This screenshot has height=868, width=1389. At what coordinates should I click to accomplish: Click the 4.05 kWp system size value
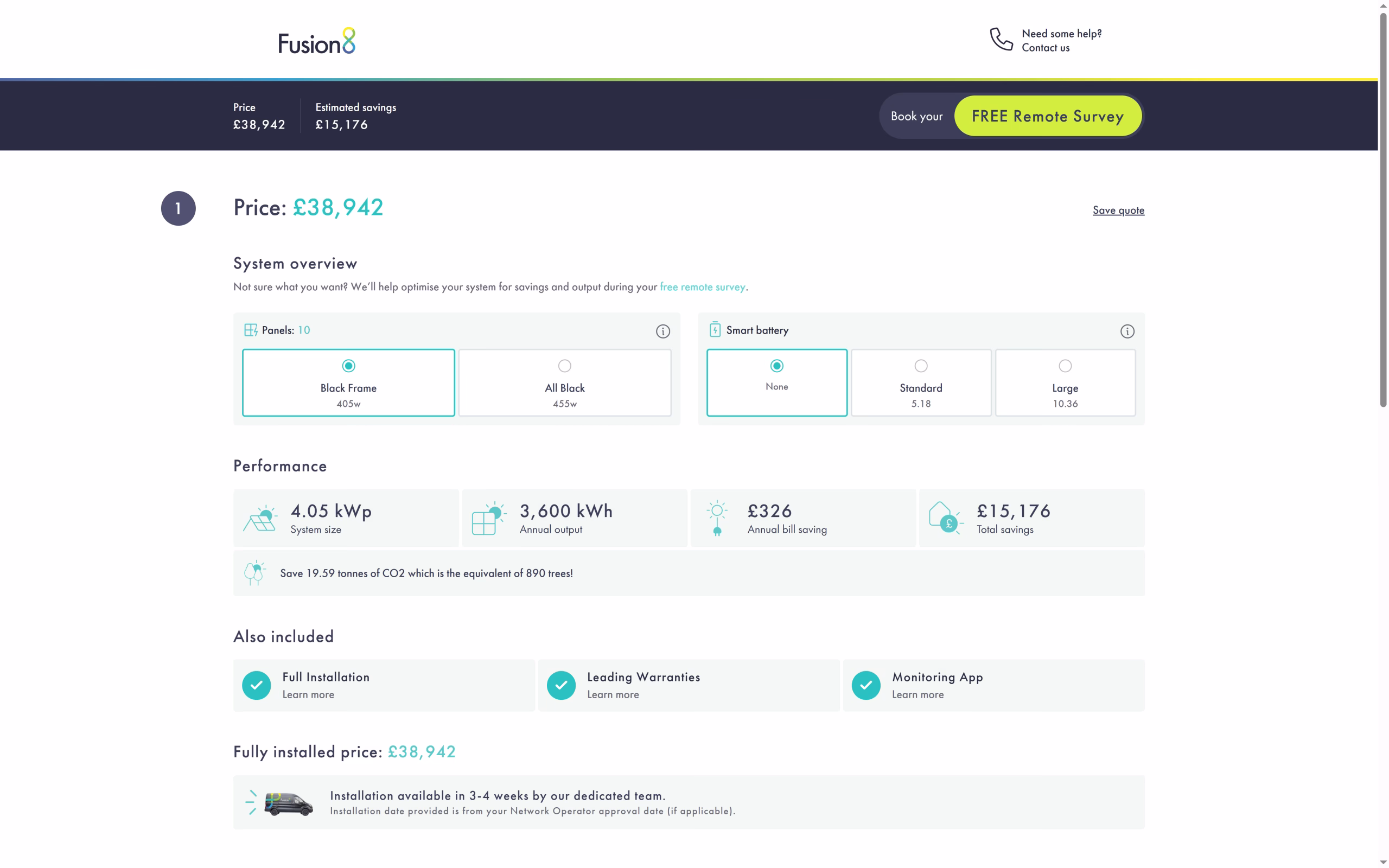pos(331,511)
